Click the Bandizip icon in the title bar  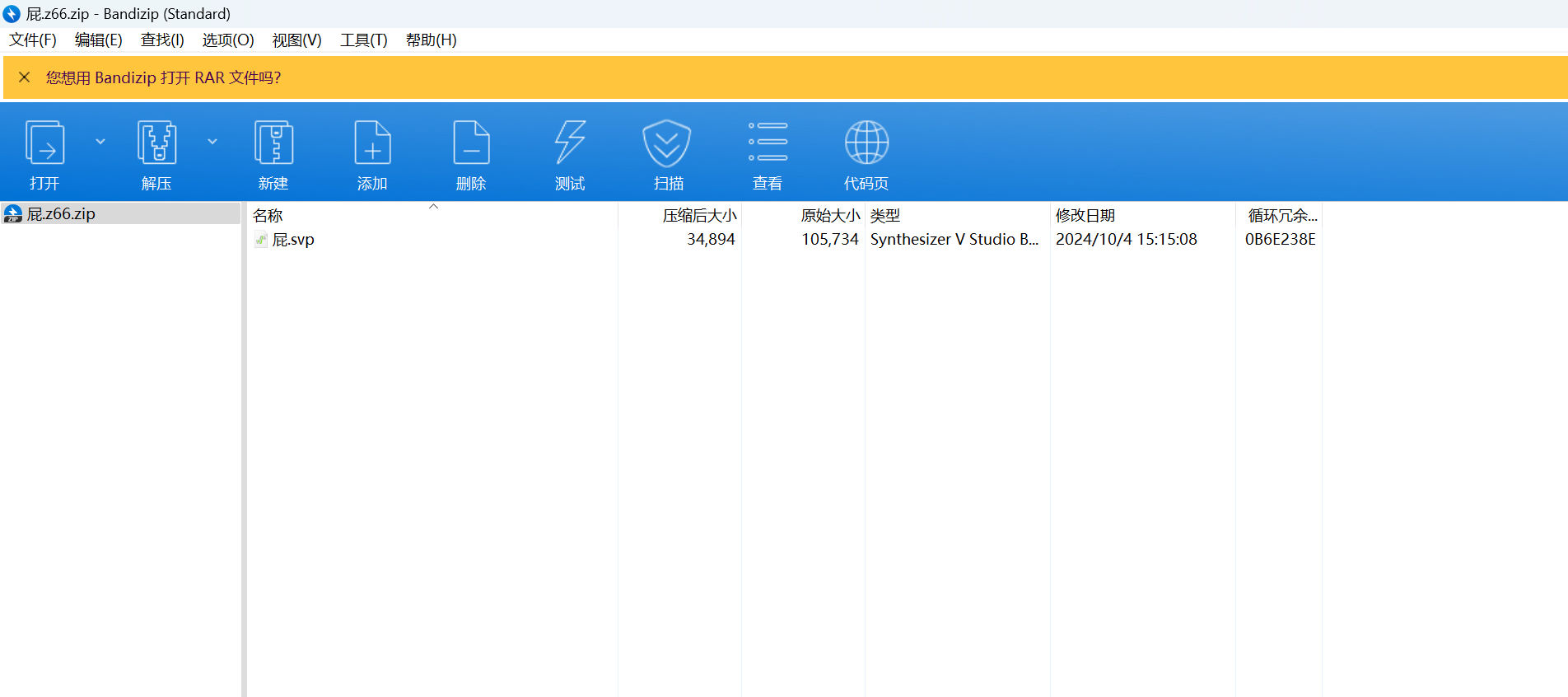[12, 14]
